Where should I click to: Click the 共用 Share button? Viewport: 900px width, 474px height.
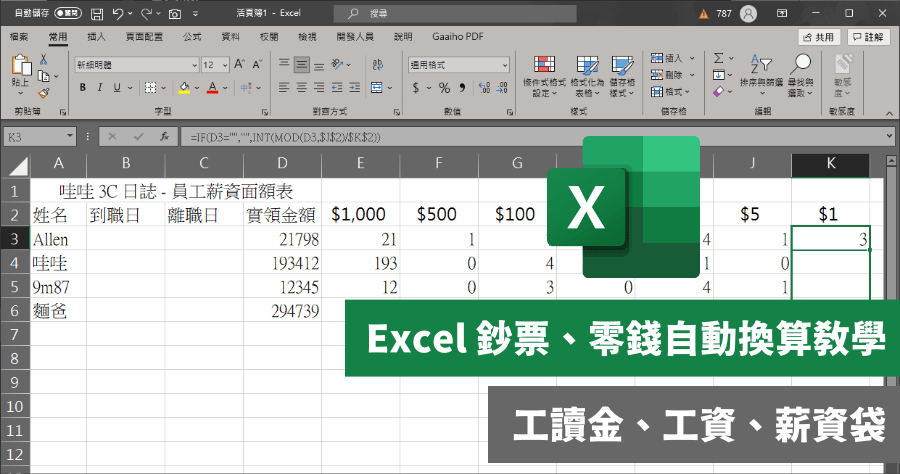819,37
